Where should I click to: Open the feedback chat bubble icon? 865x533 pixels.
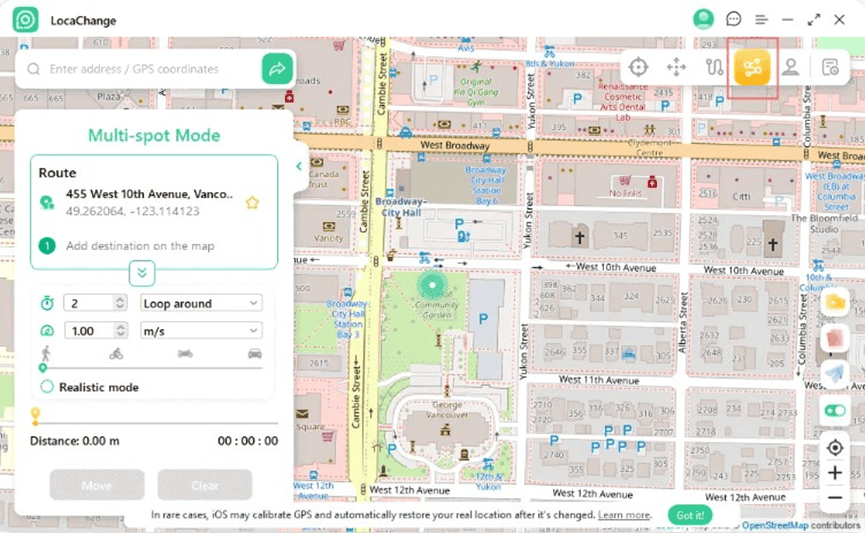[x=733, y=19]
